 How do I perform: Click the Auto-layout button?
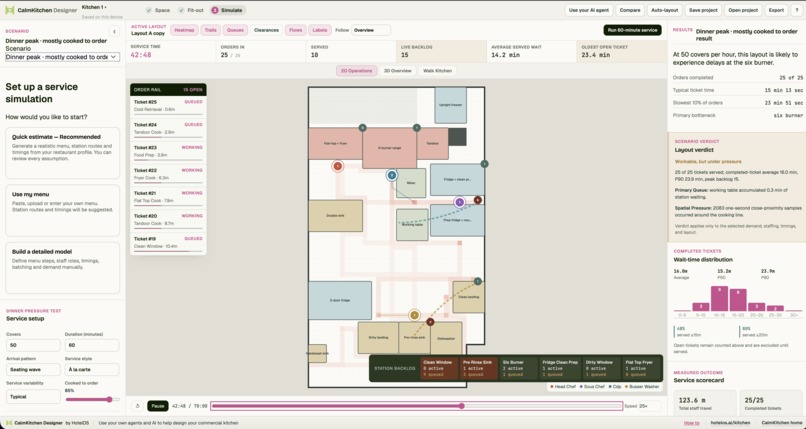(665, 10)
